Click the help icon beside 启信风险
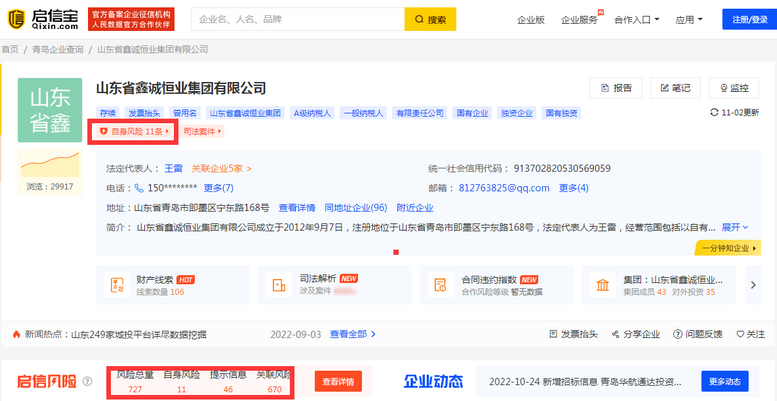The image size is (777, 401). 88,381
